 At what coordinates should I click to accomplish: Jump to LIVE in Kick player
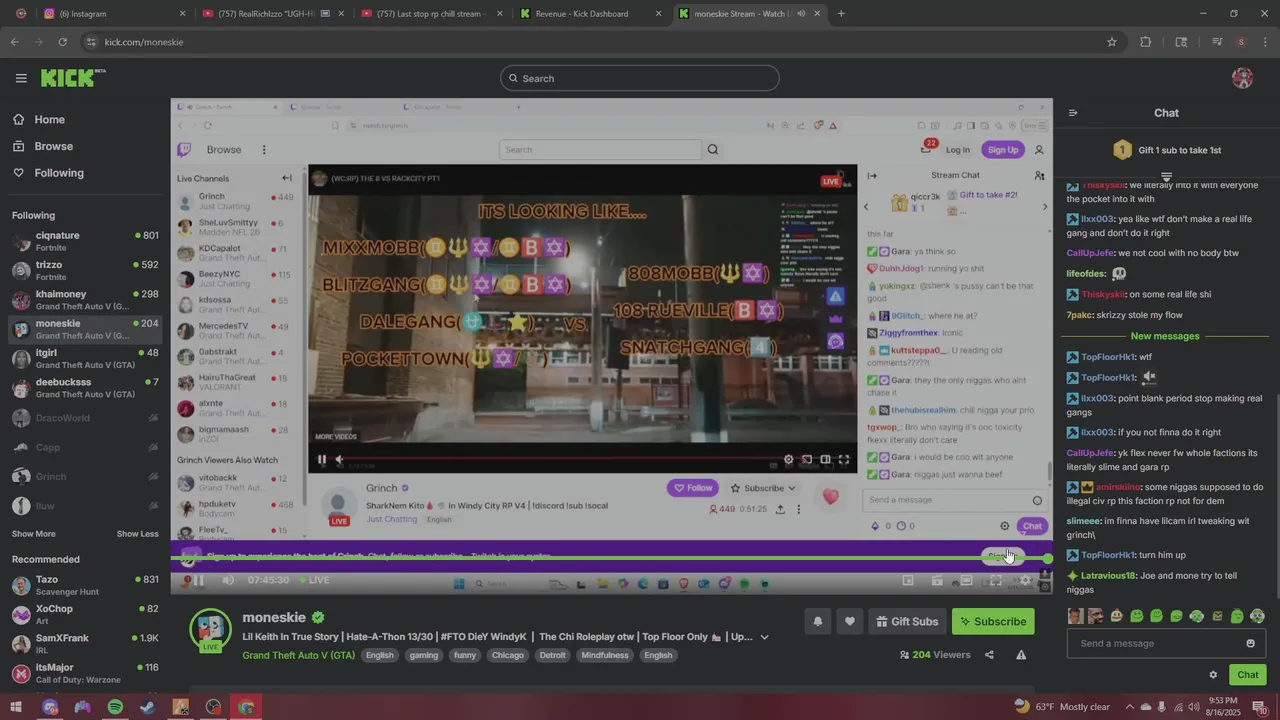314,580
